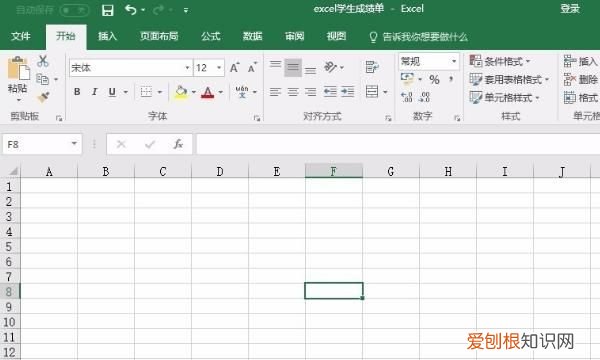This screenshot has height=360, width=600.
Task: Open the alignment group dialog launcher
Action: [388, 119]
